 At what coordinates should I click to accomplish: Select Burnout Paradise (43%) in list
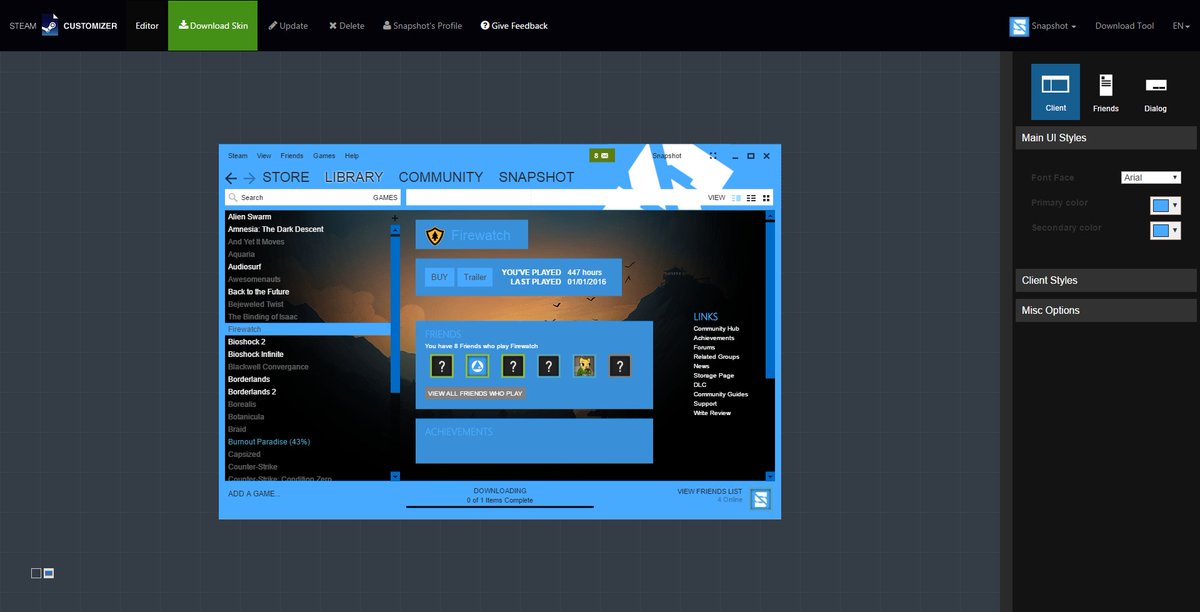click(269, 442)
